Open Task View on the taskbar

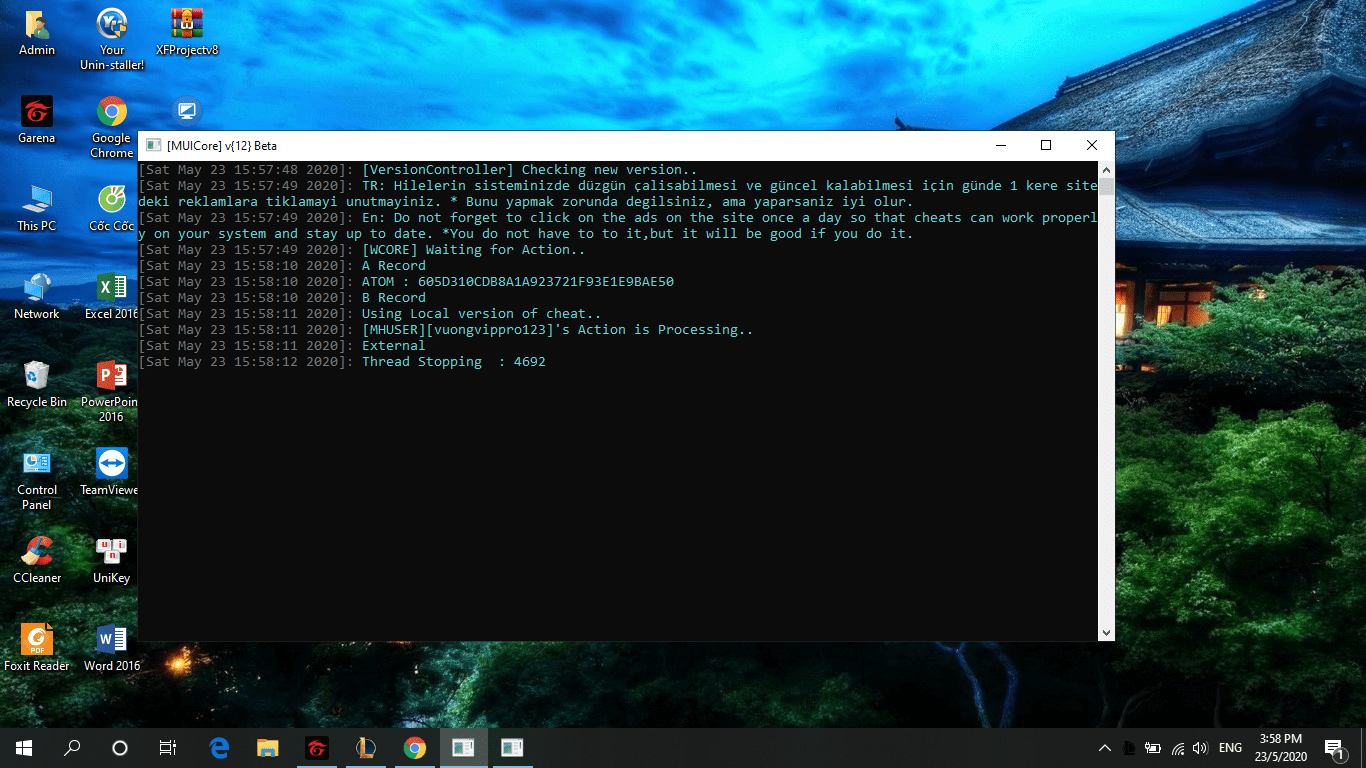tap(168, 748)
